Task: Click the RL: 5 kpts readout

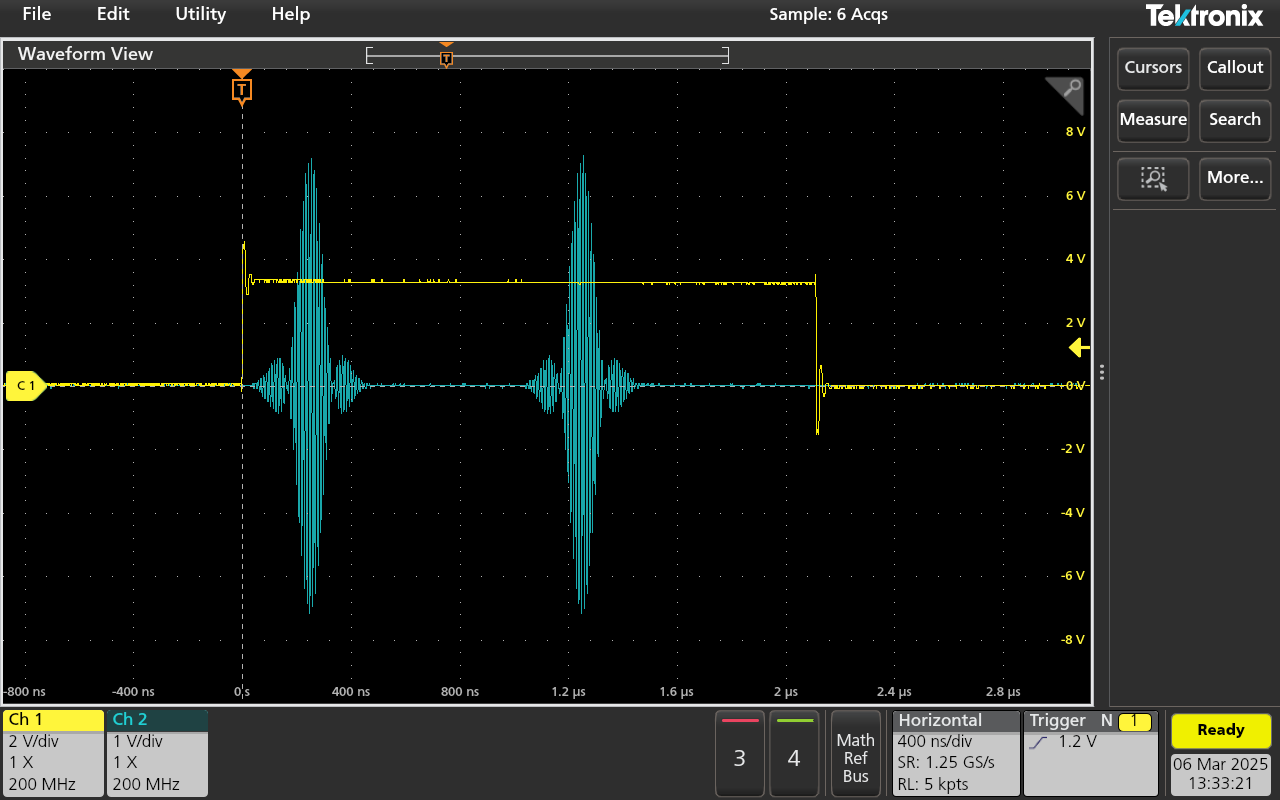Action: 933,785
